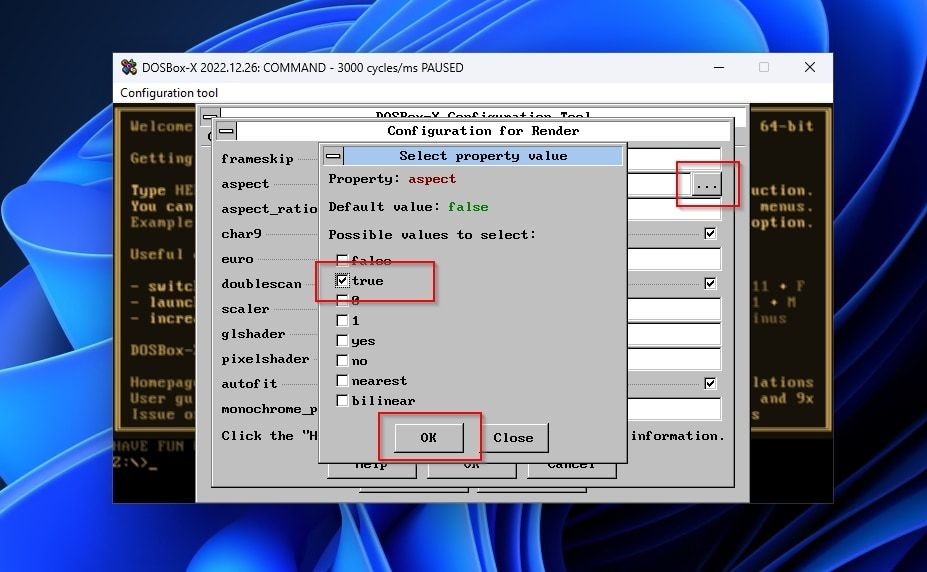Check the 'yes' value checkbox
This screenshot has height=572, width=927.
pos(342,340)
